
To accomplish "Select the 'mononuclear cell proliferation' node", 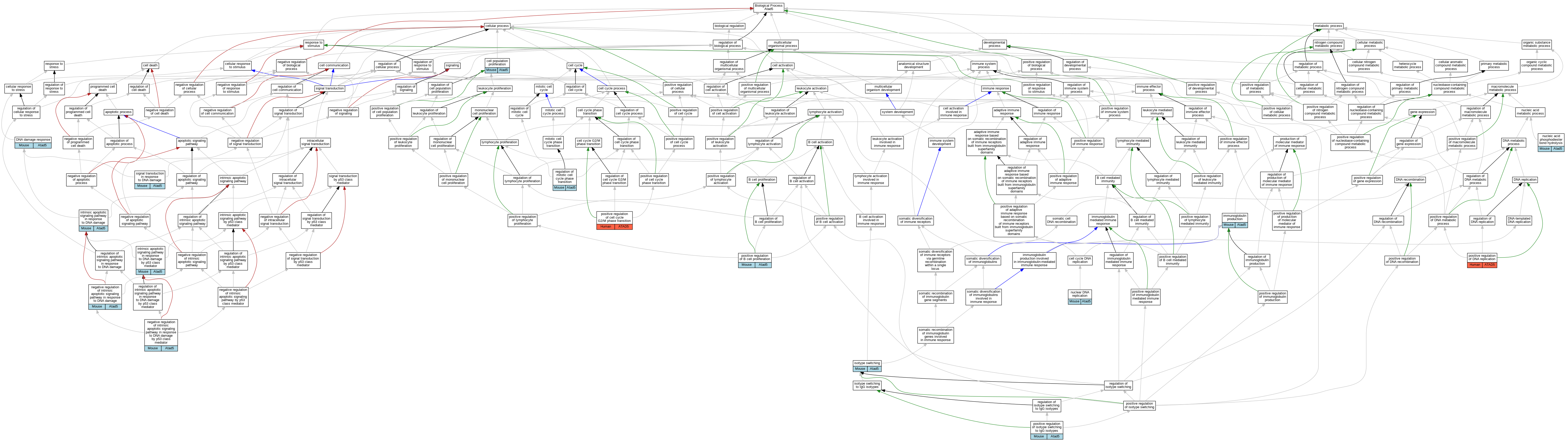I will (485, 112).
